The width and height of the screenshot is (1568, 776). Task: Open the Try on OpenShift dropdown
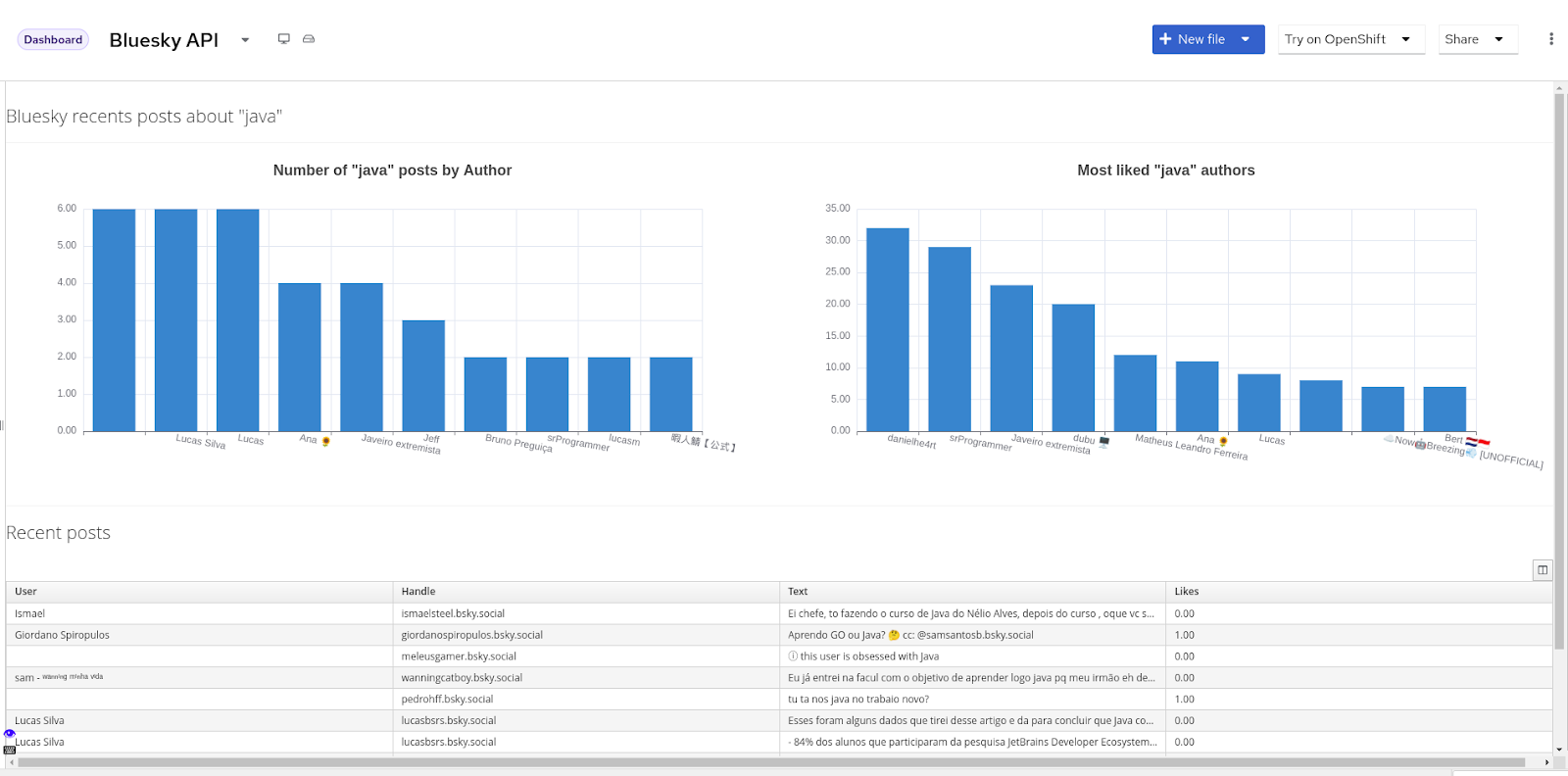click(1351, 39)
